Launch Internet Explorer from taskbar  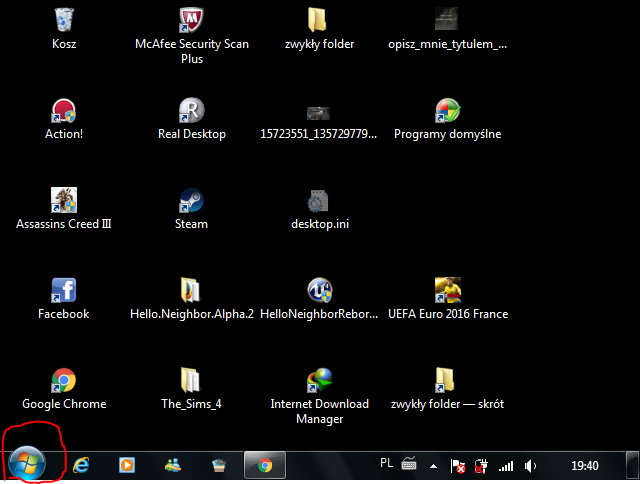(83, 465)
